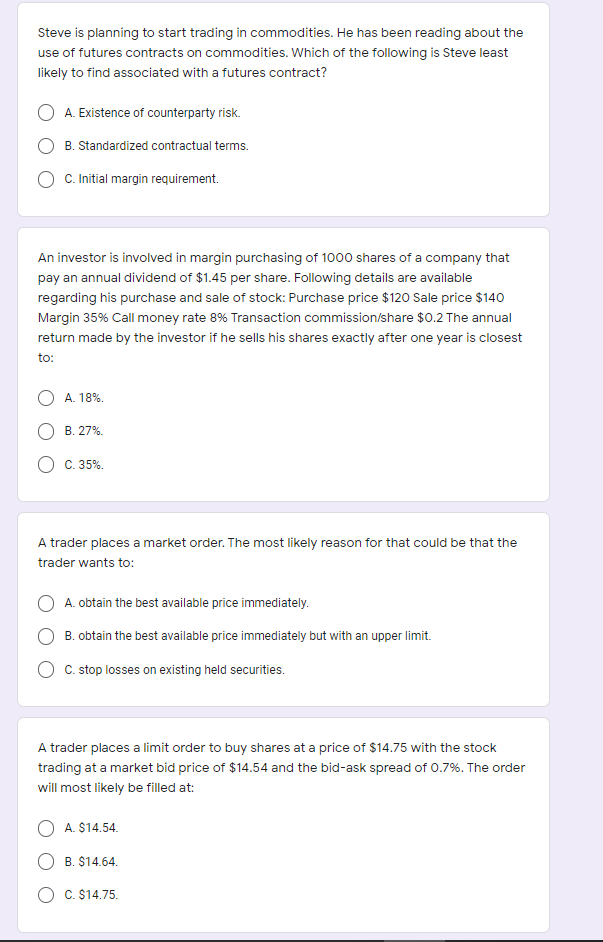Select the 18% answer radio button
The height and width of the screenshot is (942, 603).
tap(46, 398)
